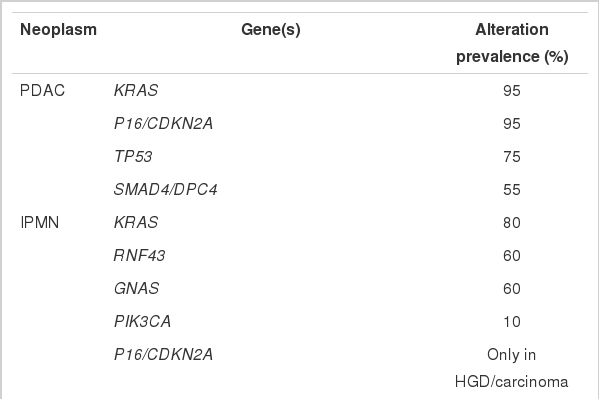Click P16/CDKN2A gene under IPMN
This screenshot has height=399, width=599.
pos(163,355)
